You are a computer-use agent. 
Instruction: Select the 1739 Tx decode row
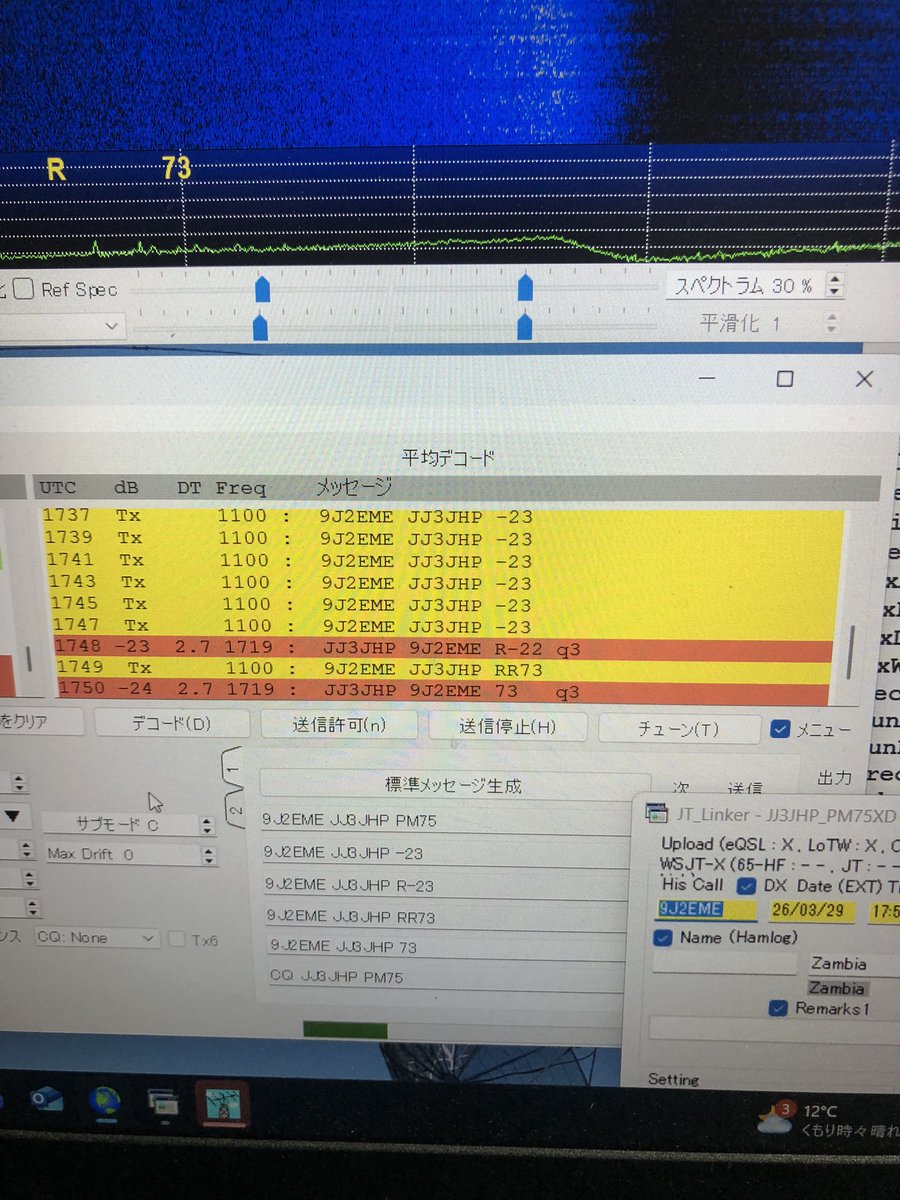[x=441, y=538]
